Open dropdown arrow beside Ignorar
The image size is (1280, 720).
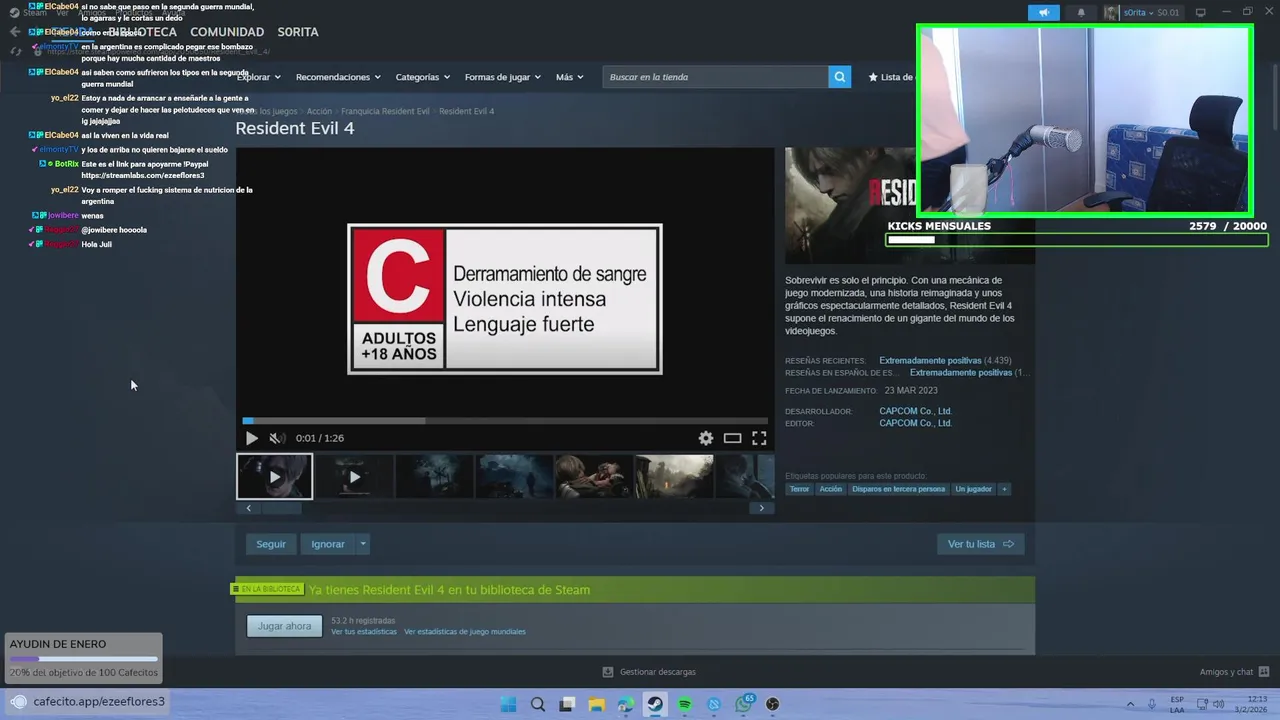tap(363, 544)
